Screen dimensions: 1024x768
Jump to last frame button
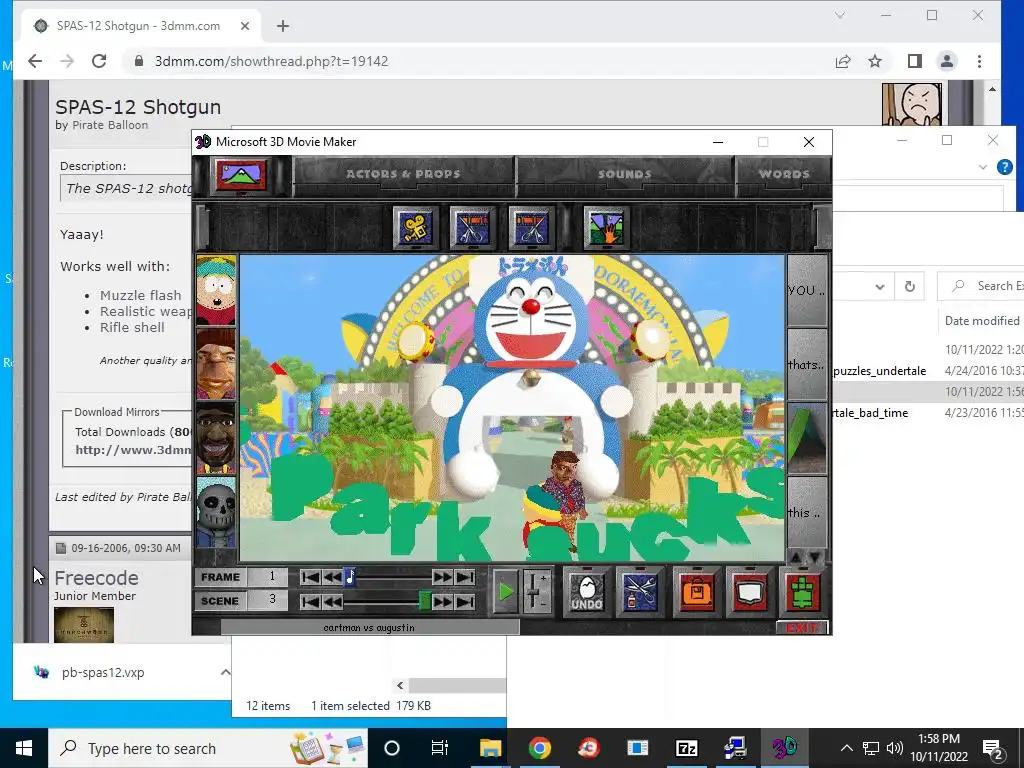464,577
